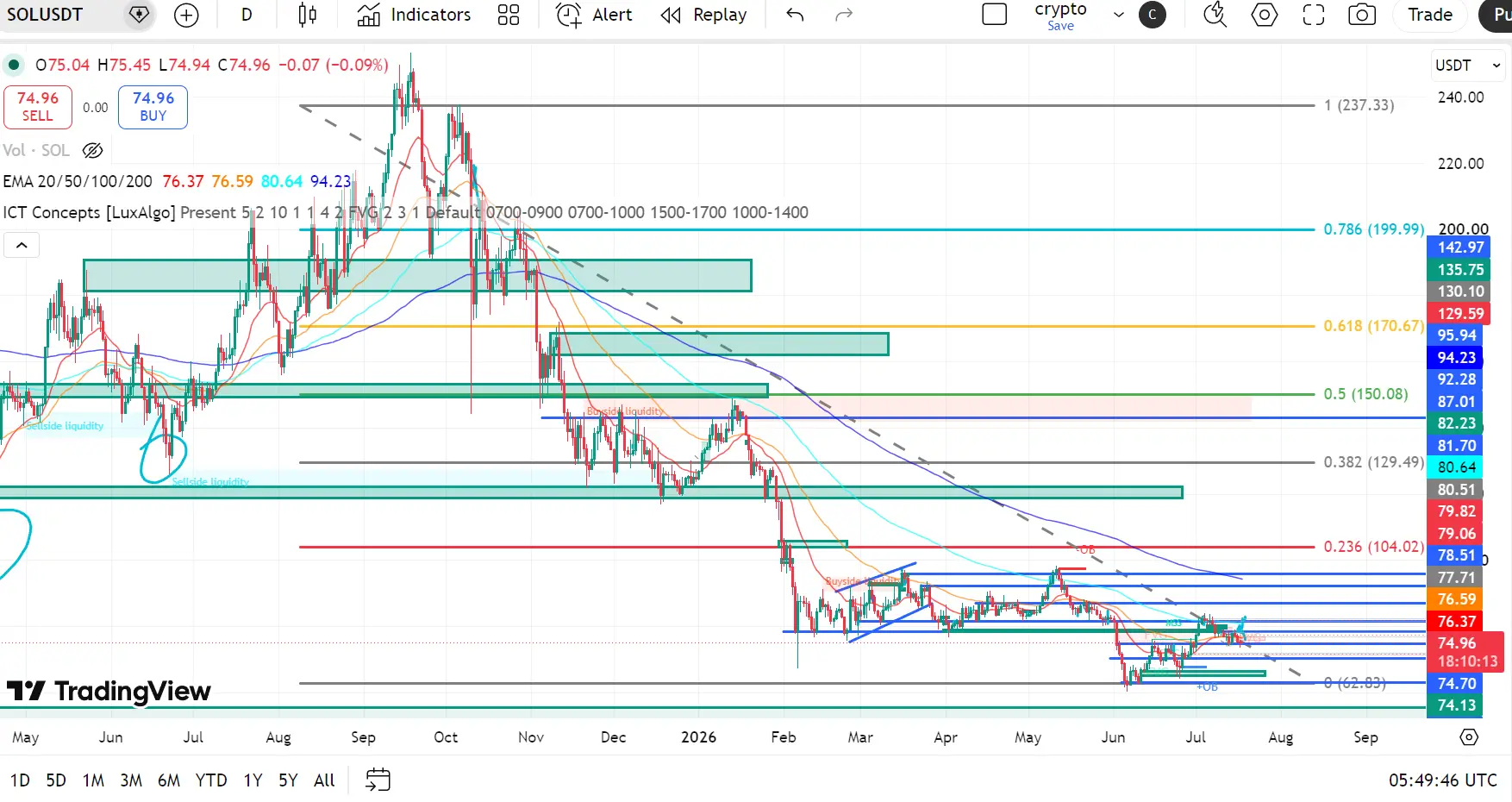Open the SOLUSDT symbol search
Screen dimensions: 1512x802
(x=45, y=15)
